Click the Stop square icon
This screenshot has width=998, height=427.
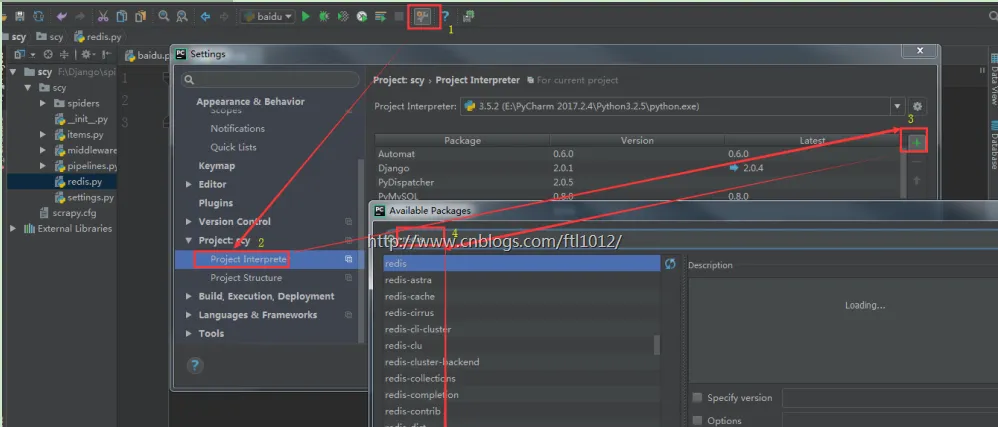coord(399,17)
